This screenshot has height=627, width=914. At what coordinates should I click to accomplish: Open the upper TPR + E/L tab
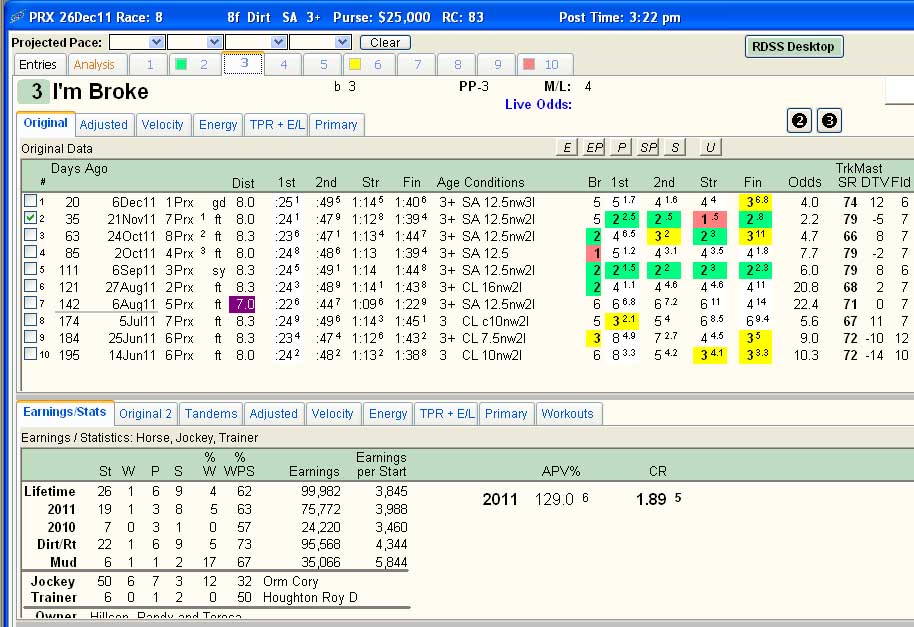pyautogui.click(x=277, y=125)
